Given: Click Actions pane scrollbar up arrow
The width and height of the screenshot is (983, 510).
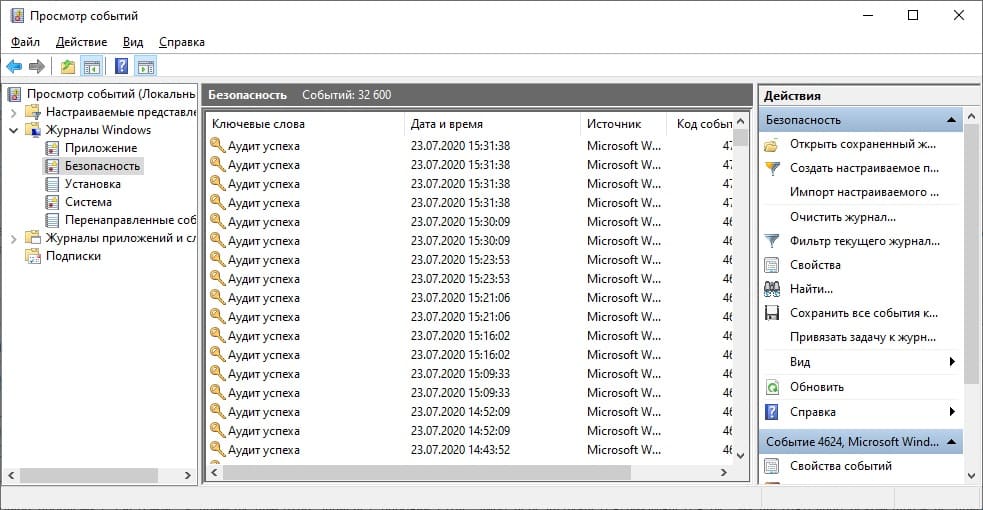Looking at the screenshot, I should tap(972, 117).
